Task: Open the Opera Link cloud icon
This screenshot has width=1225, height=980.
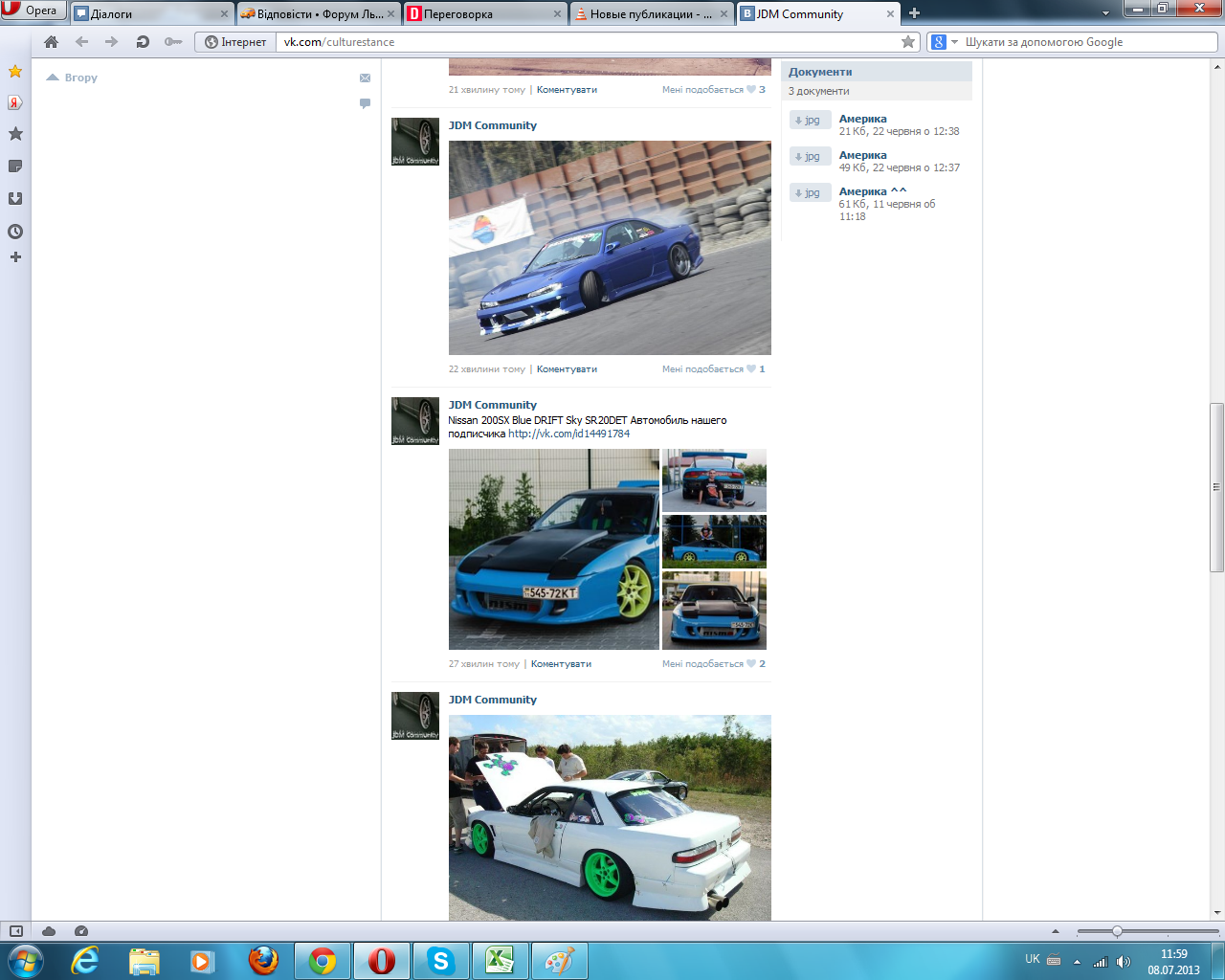Action: coord(49,931)
